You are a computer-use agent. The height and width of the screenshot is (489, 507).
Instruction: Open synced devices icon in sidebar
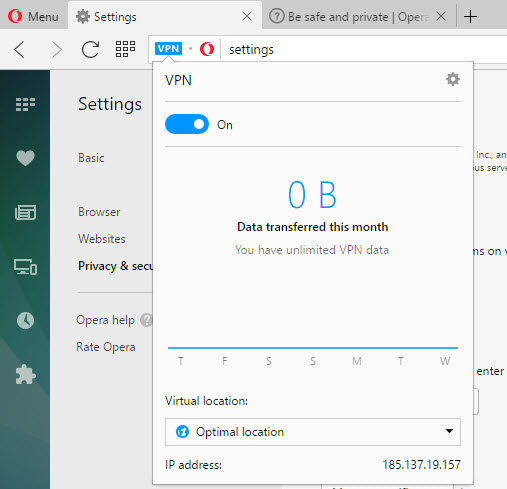(x=25, y=267)
